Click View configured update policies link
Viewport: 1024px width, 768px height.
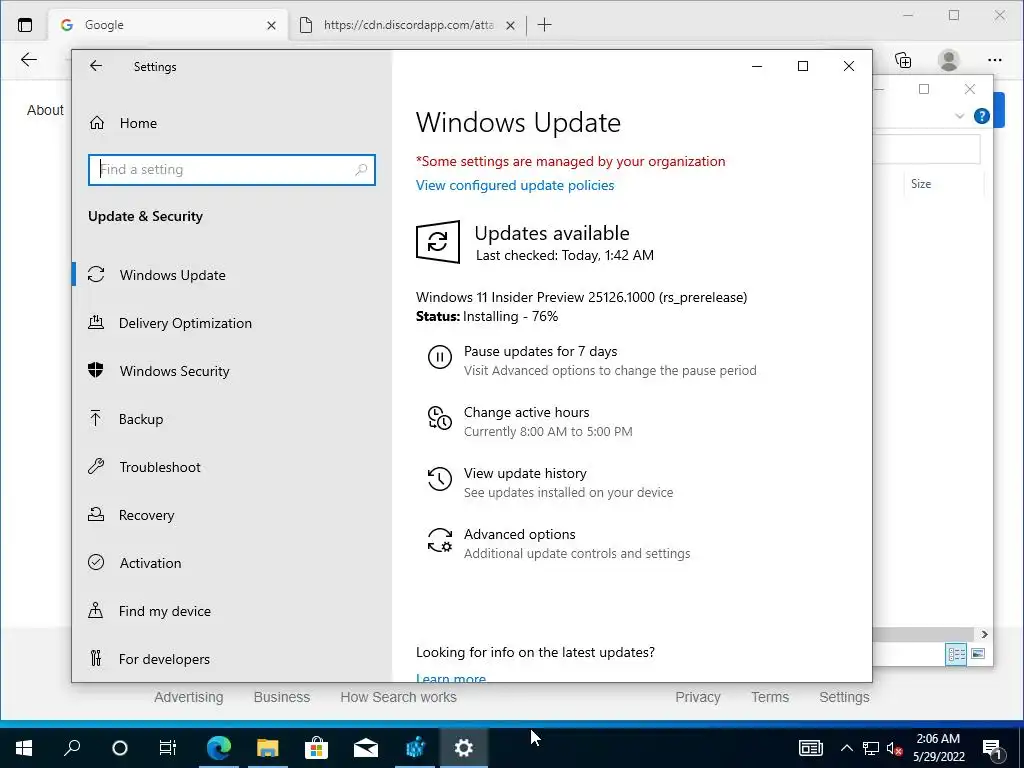pos(515,185)
